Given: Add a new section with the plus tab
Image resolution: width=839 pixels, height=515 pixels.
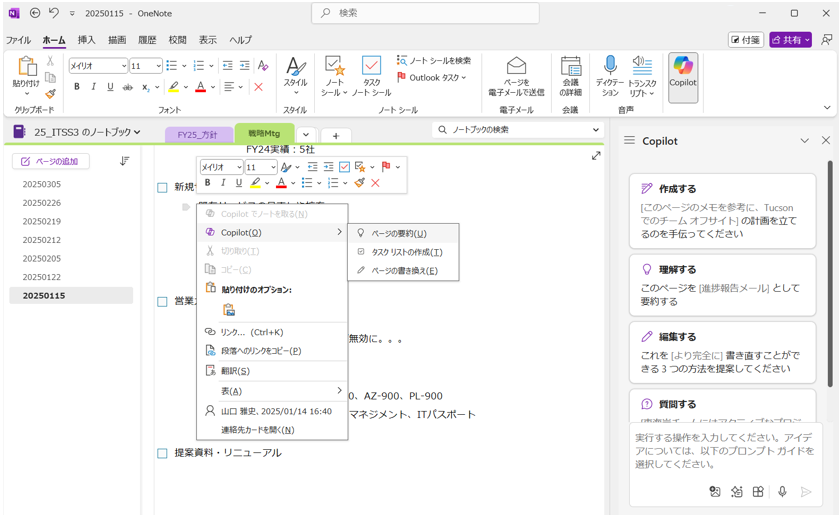Looking at the screenshot, I should click(x=336, y=135).
